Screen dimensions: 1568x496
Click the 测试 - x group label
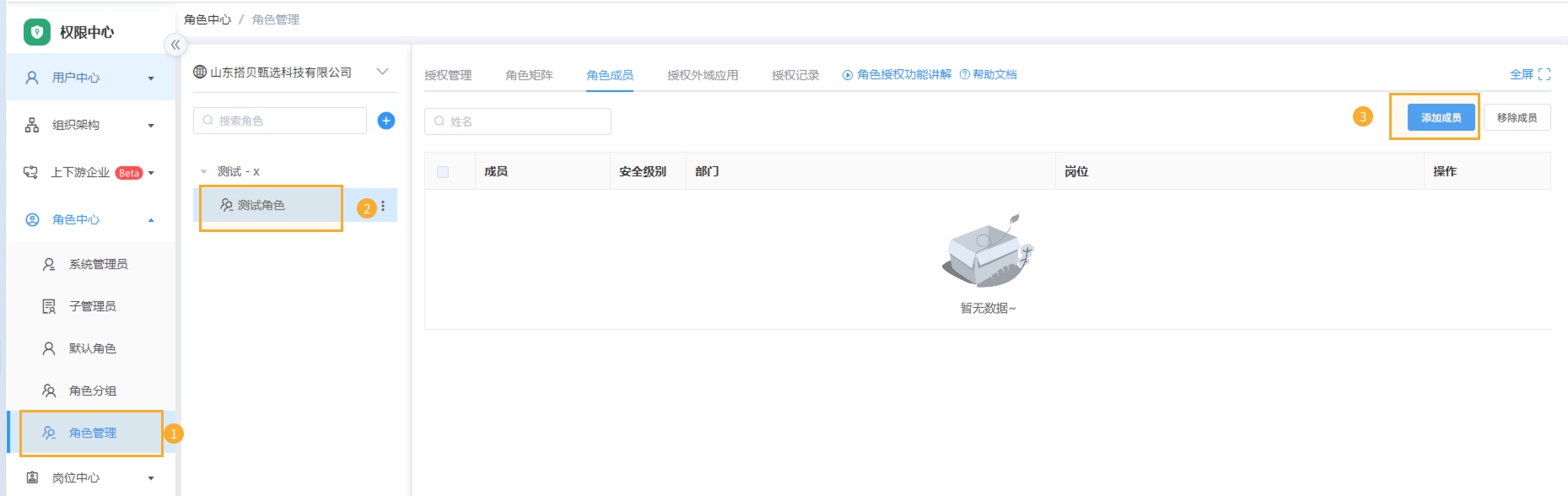click(239, 171)
